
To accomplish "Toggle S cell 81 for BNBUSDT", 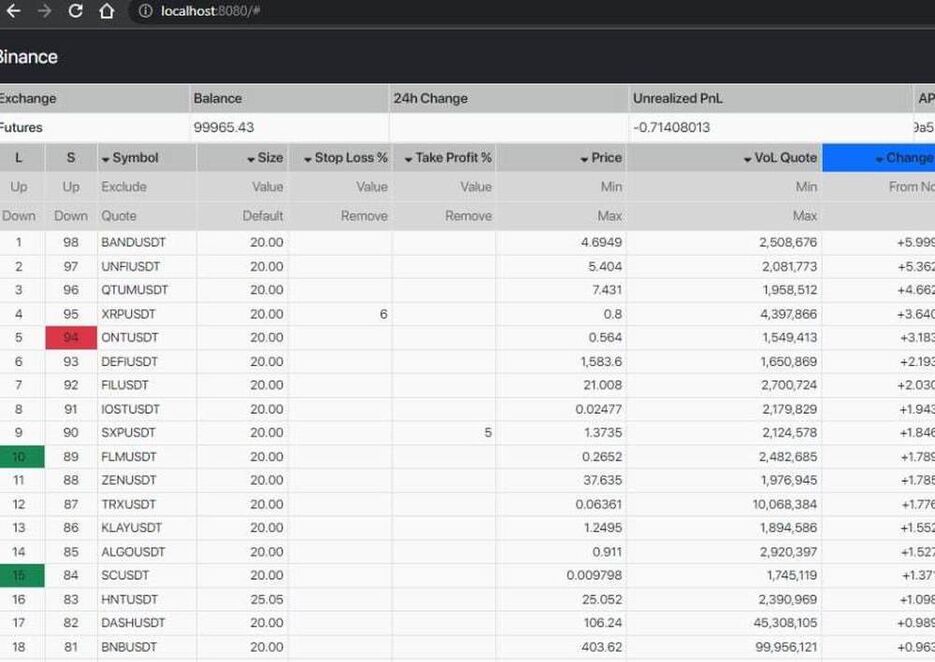I will (x=71, y=647).
